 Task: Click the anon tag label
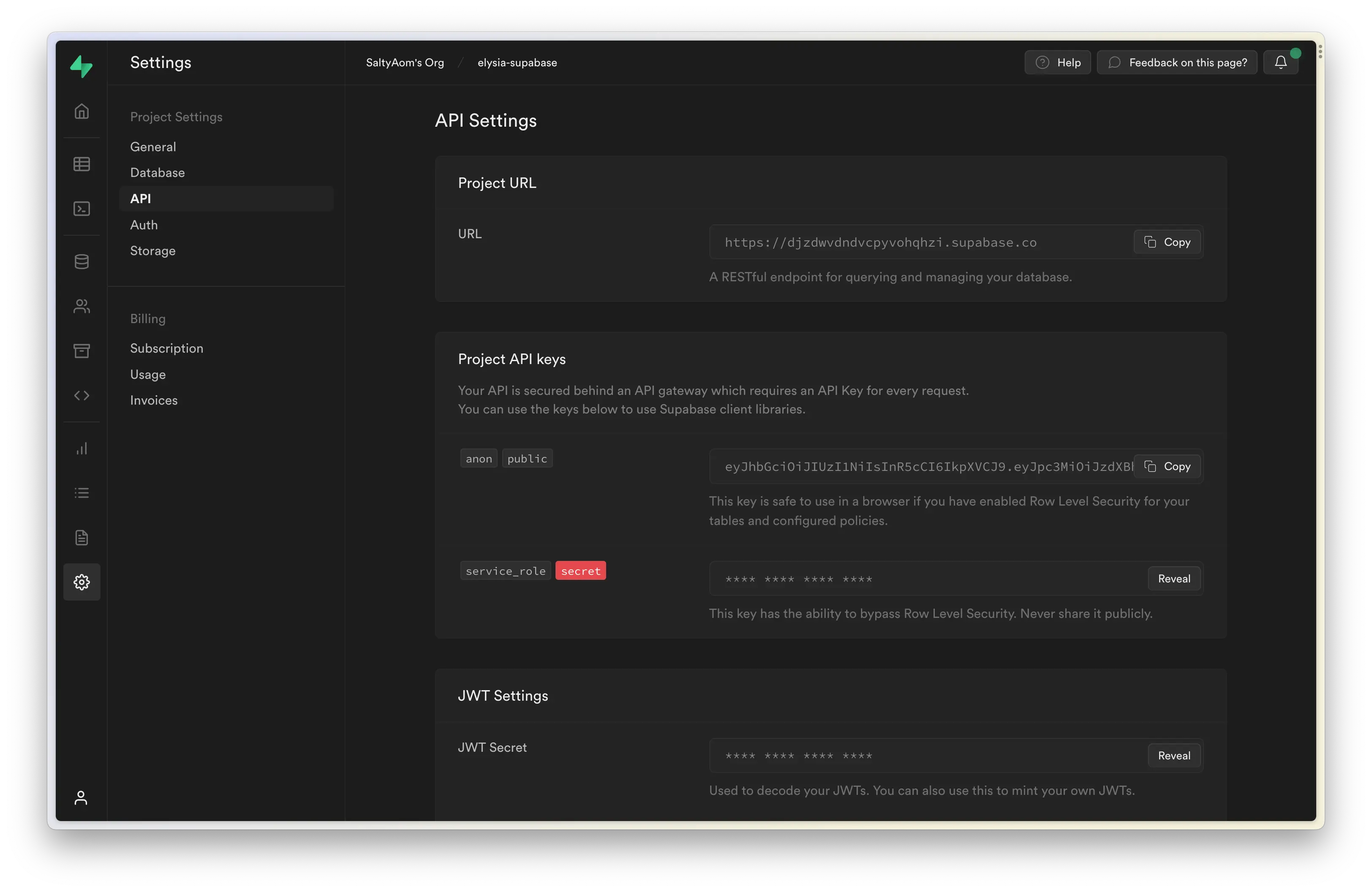click(479, 458)
